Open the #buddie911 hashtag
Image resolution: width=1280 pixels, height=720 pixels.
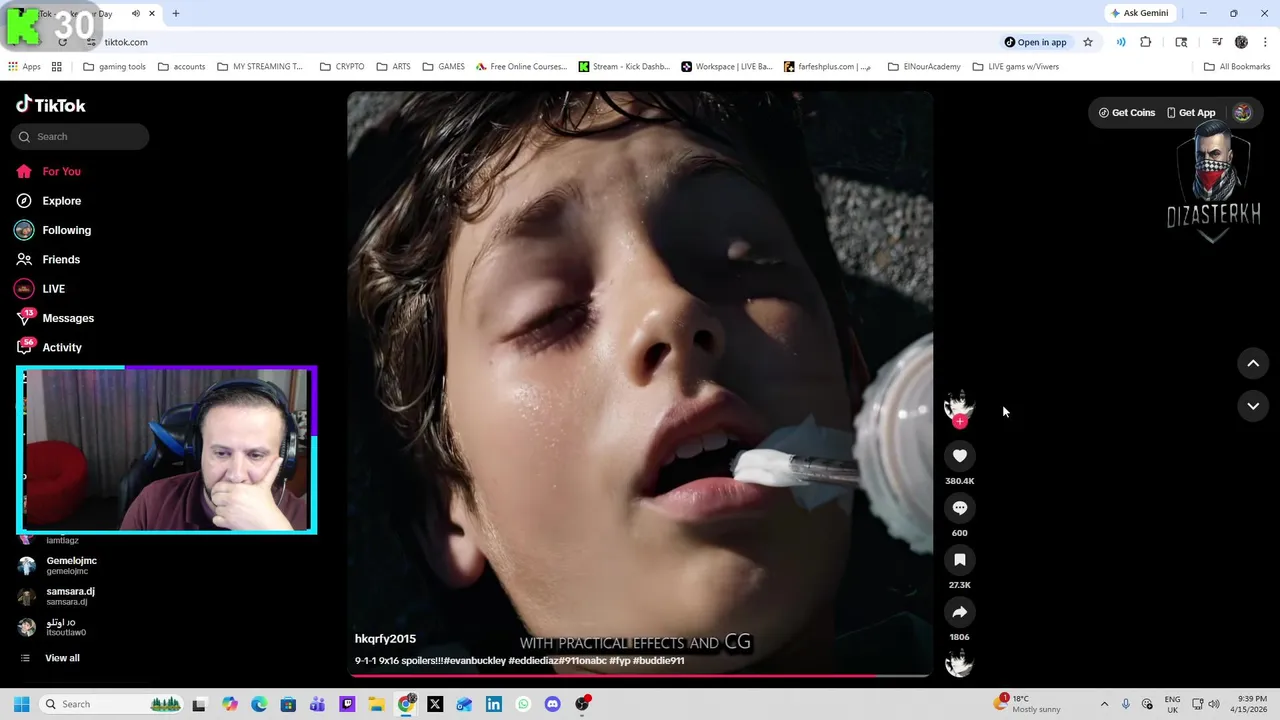[658, 661]
